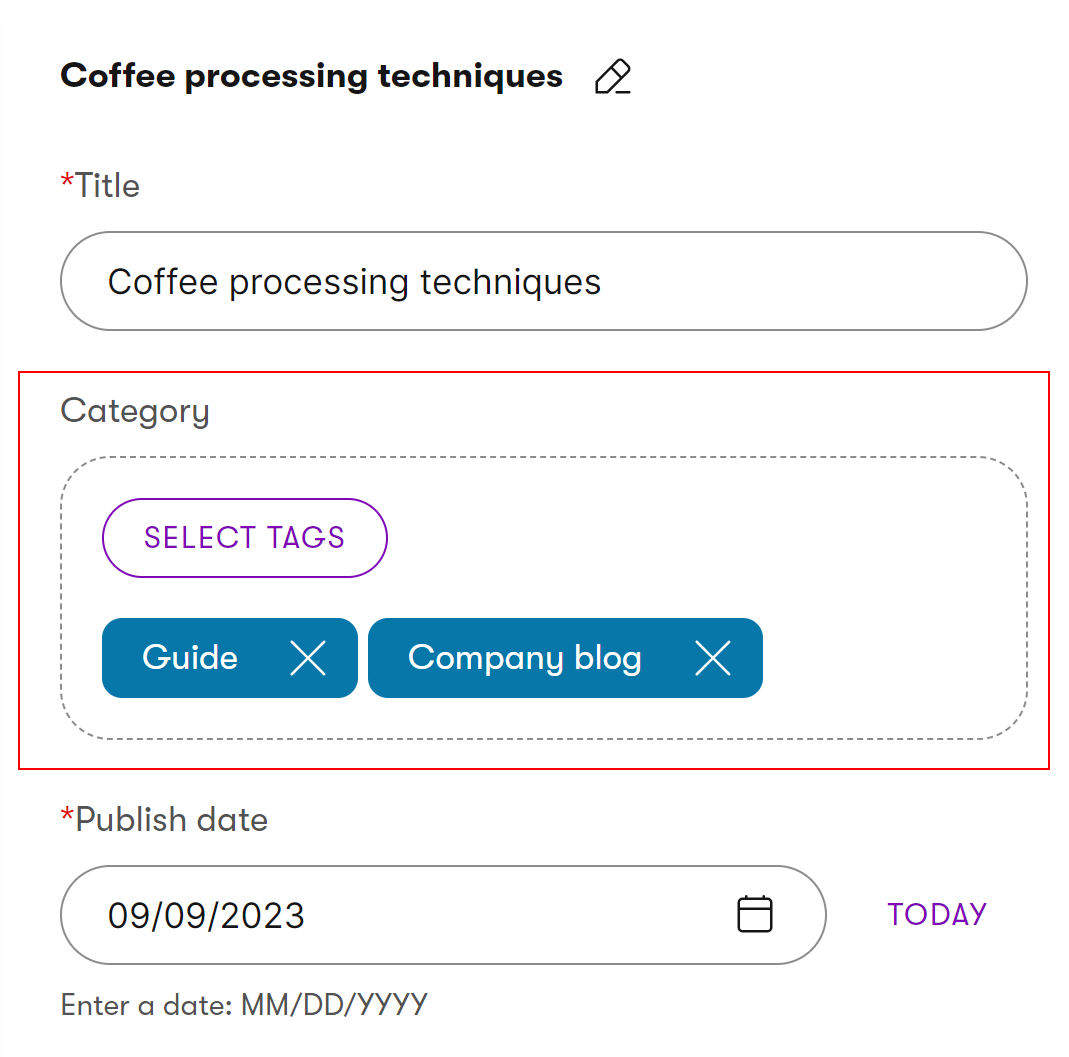
Task: Open the Select Tags picker
Action: point(244,538)
